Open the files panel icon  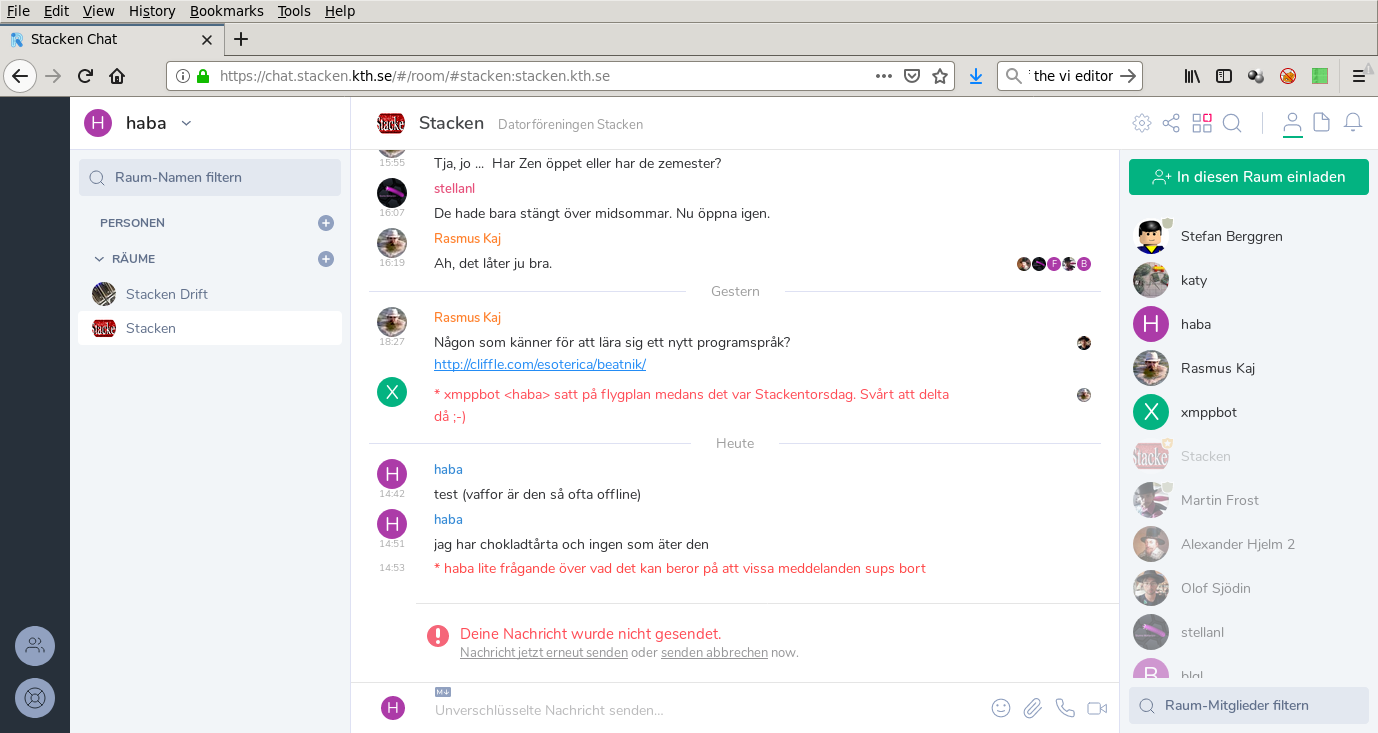1321,123
